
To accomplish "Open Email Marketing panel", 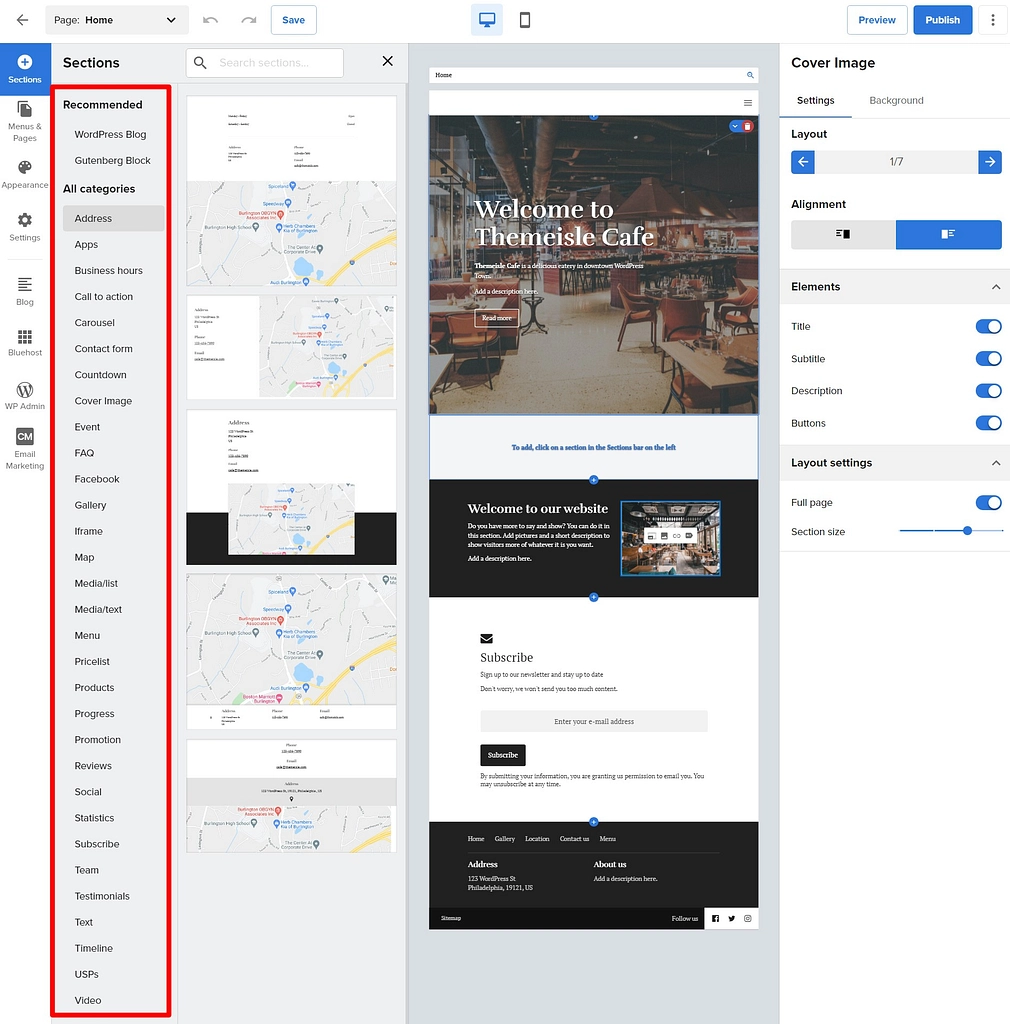I will 25,449.
